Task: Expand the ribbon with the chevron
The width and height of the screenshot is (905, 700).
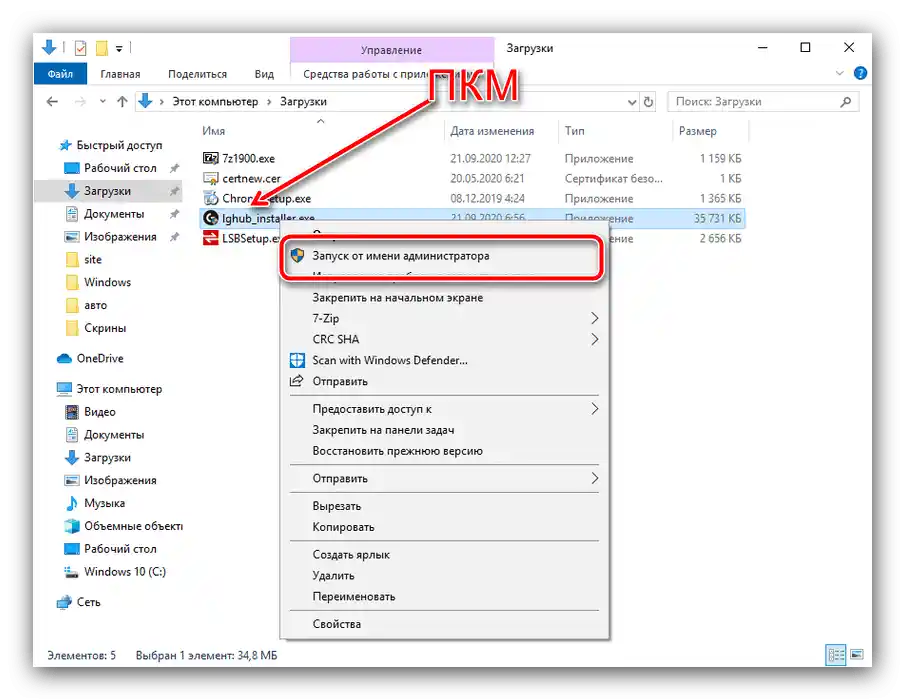Action: pyautogui.click(x=839, y=73)
